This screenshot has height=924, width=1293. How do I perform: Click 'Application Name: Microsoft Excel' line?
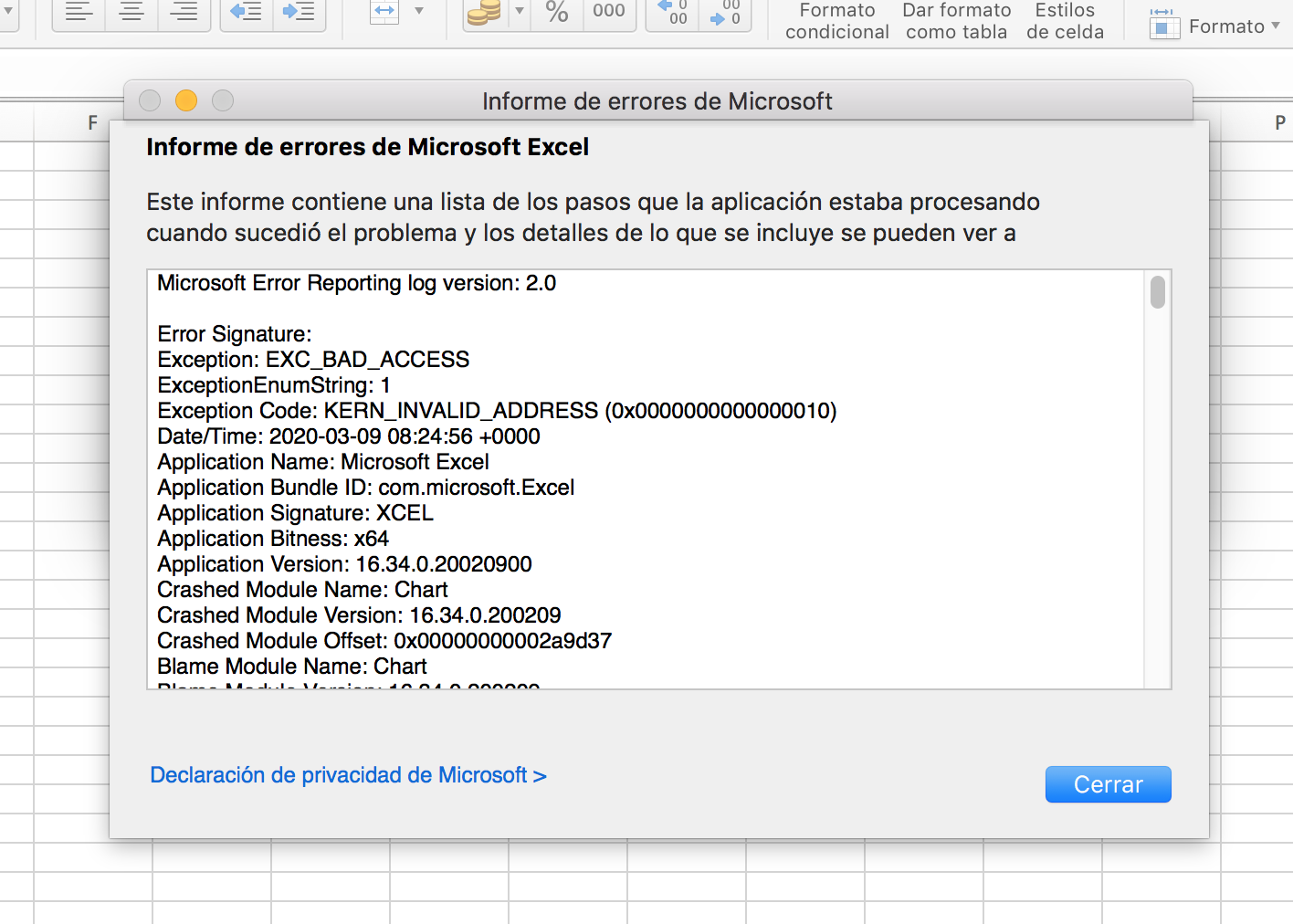point(323,462)
